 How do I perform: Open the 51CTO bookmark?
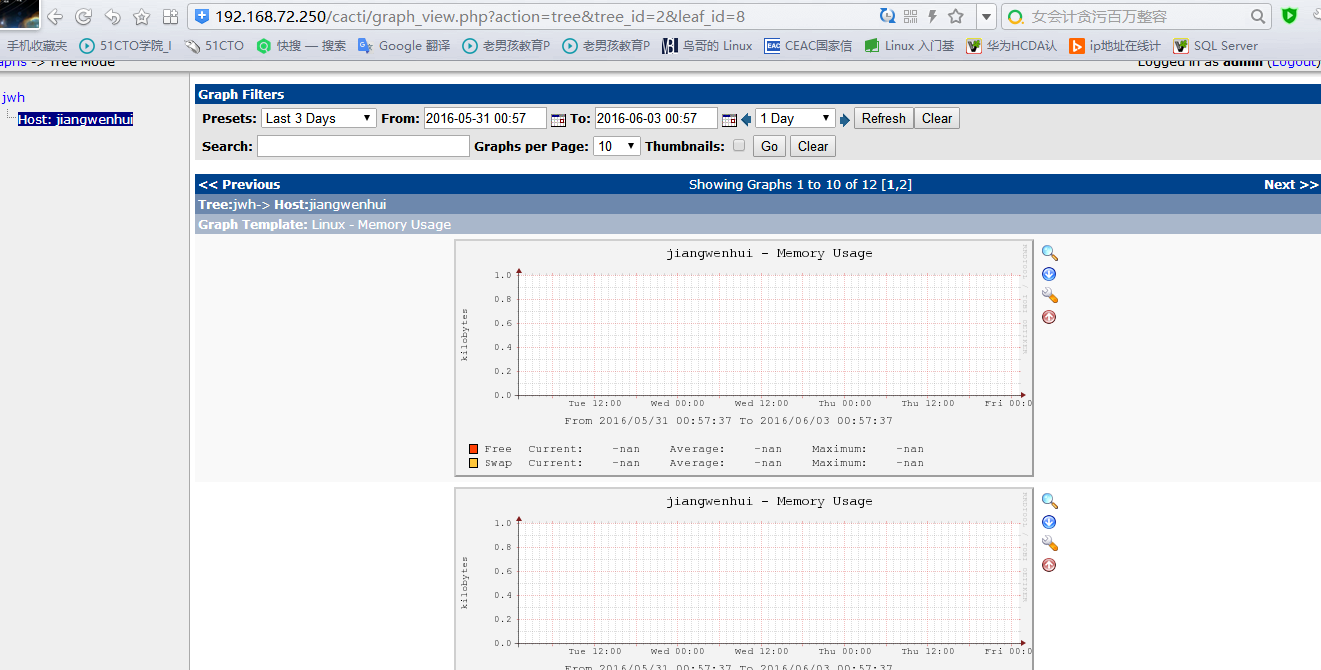click(x=214, y=46)
